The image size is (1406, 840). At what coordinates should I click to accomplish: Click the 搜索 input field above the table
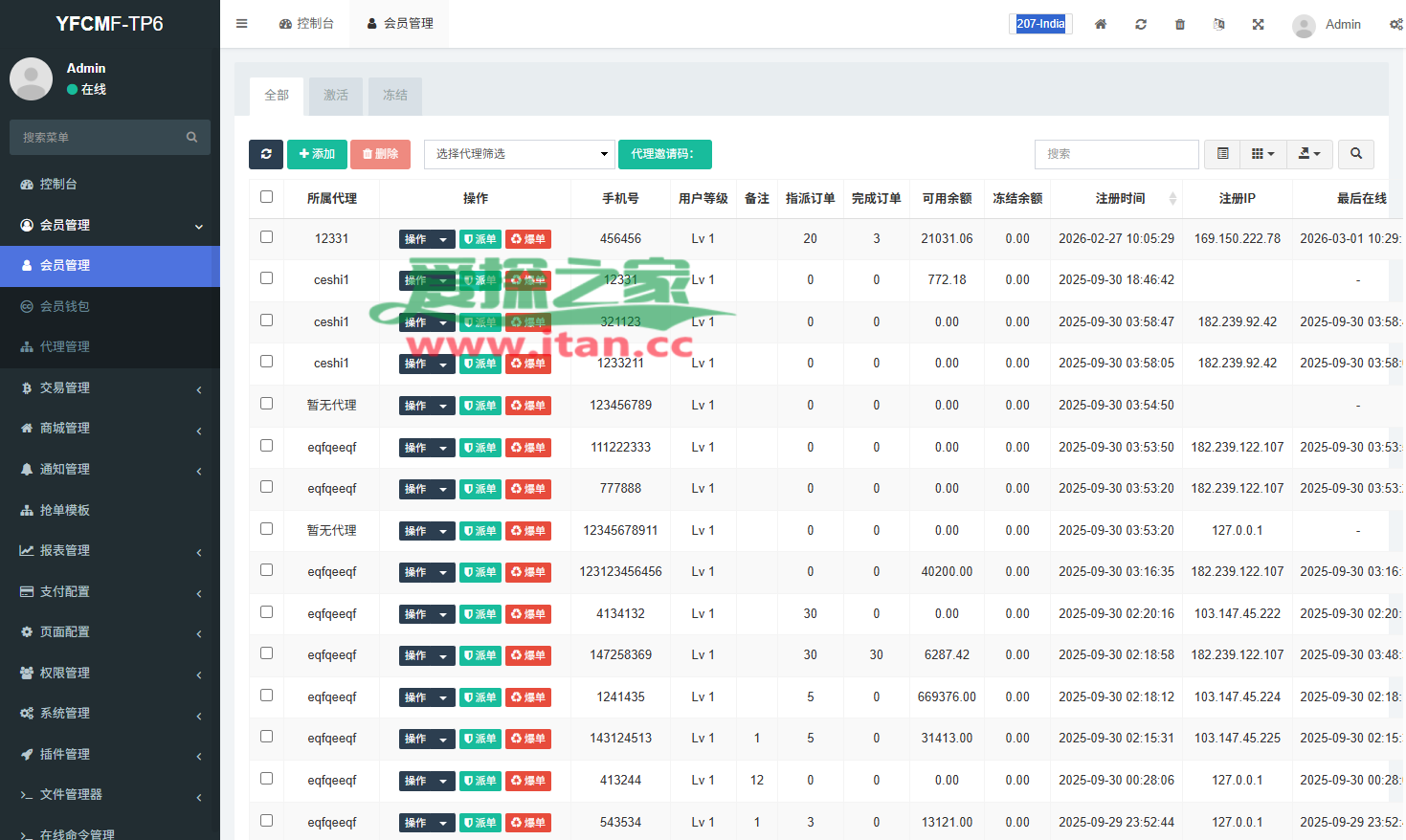pyautogui.click(x=1116, y=154)
